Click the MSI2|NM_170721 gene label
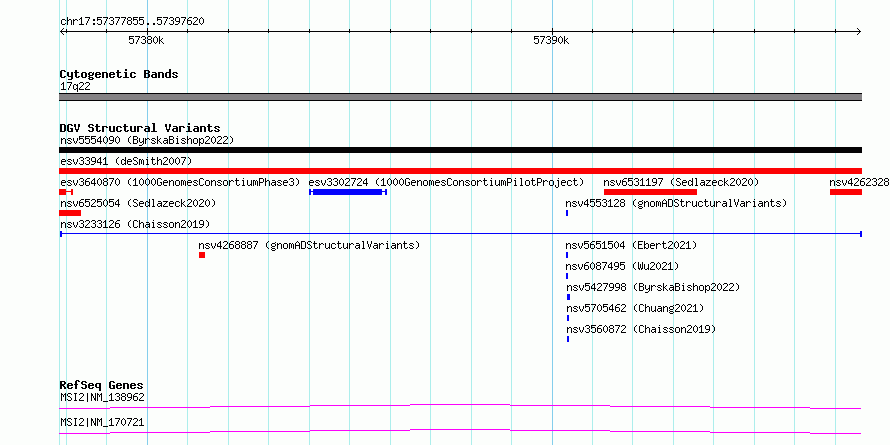Screen dimensions: 890x445 pos(102,423)
